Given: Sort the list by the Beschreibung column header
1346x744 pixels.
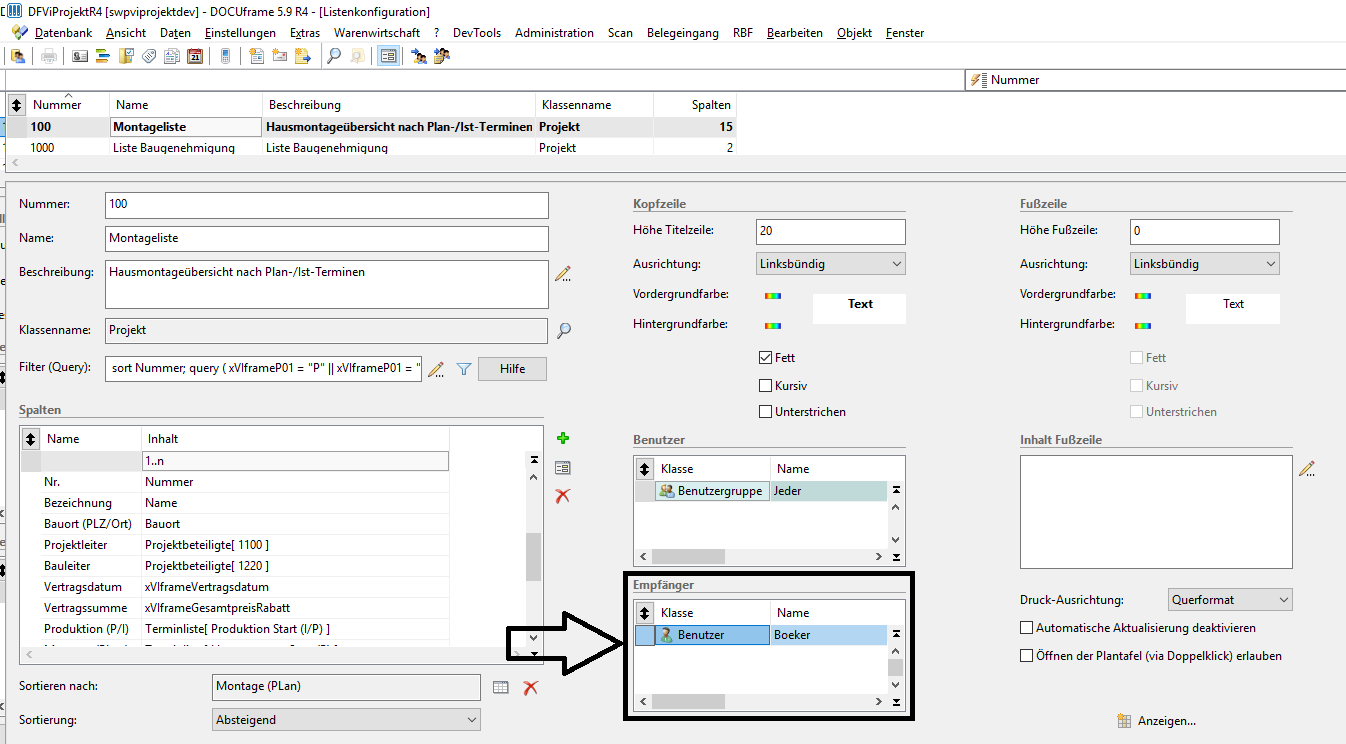Looking at the screenshot, I should click(x=399, y=105).
